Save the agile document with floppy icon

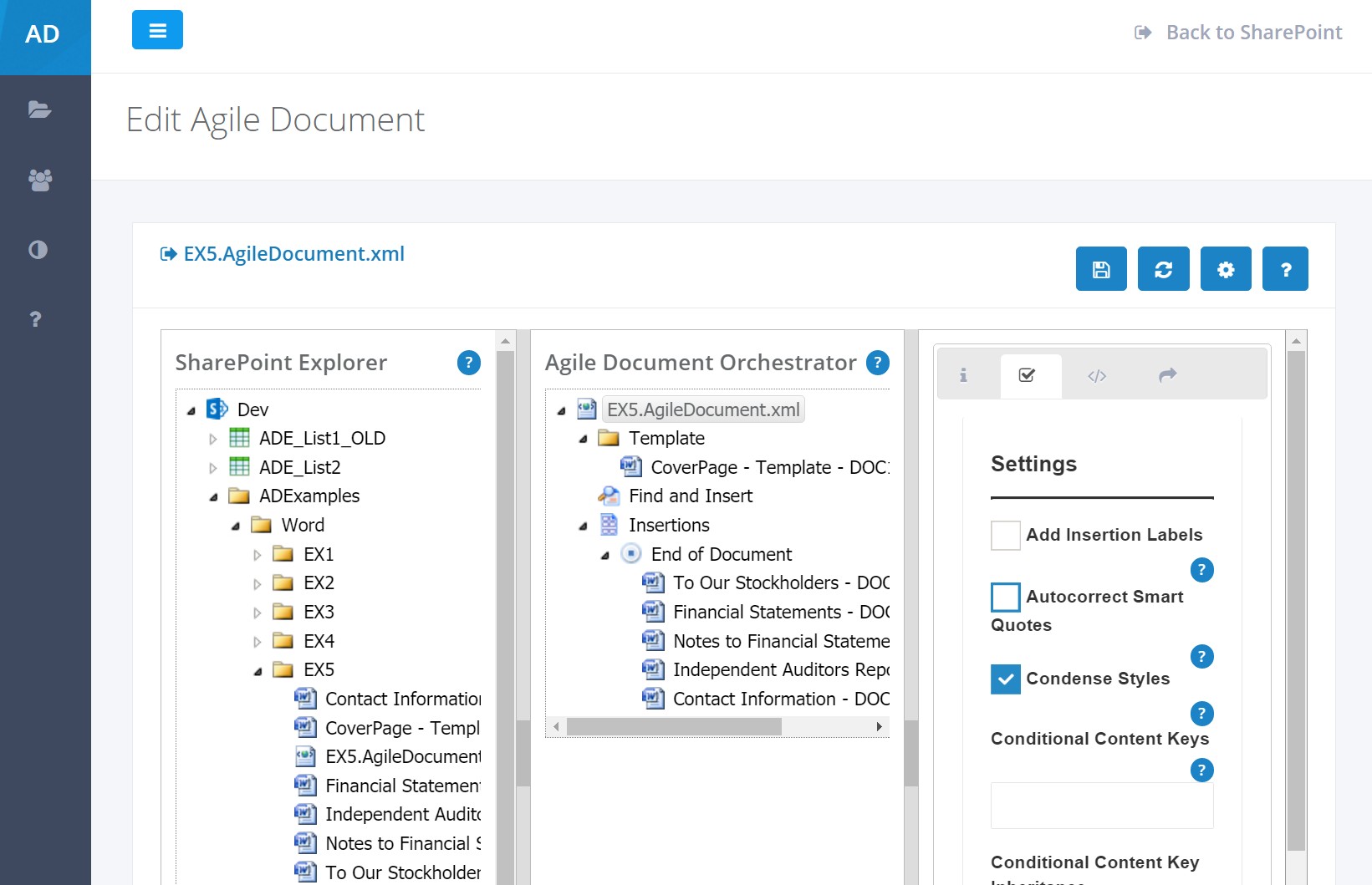click(x=1101, y=269)
